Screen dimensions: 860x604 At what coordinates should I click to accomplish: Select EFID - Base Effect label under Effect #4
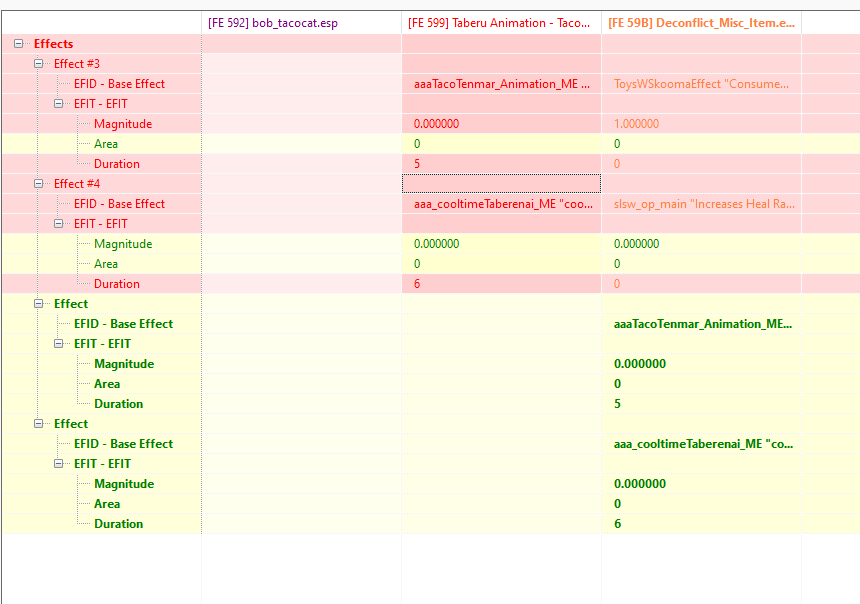pyautogui.click(x=119, y=204)
